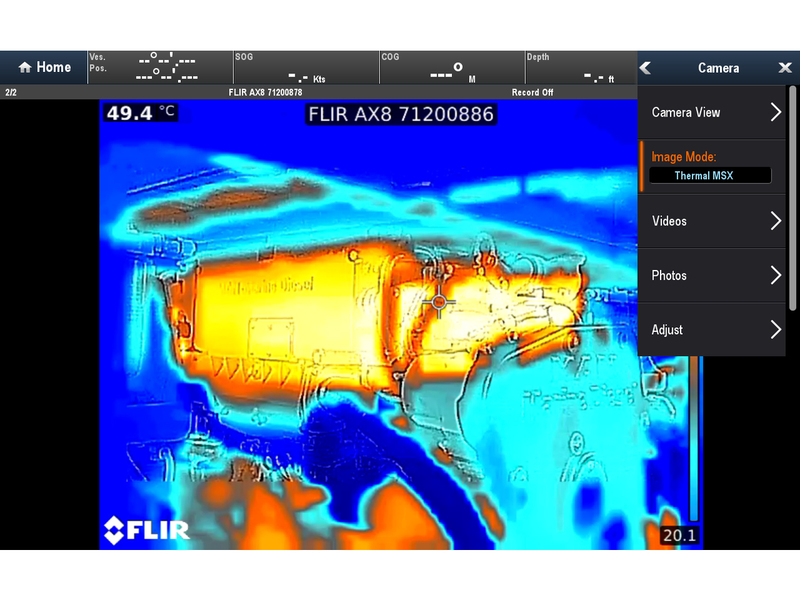Expand Photos using its right chevron

pos(776,275)
